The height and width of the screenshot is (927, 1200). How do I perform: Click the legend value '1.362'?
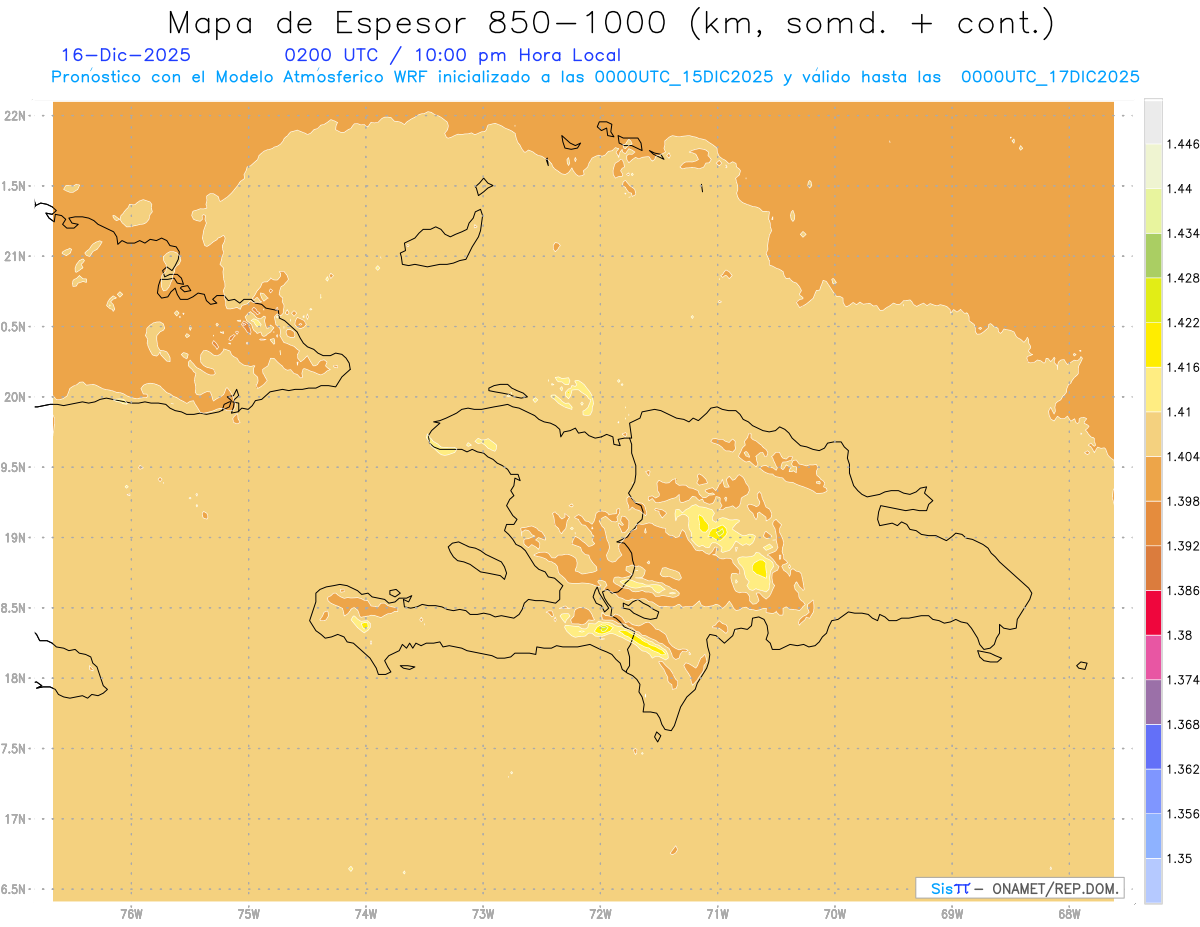tap(1185, 769)
